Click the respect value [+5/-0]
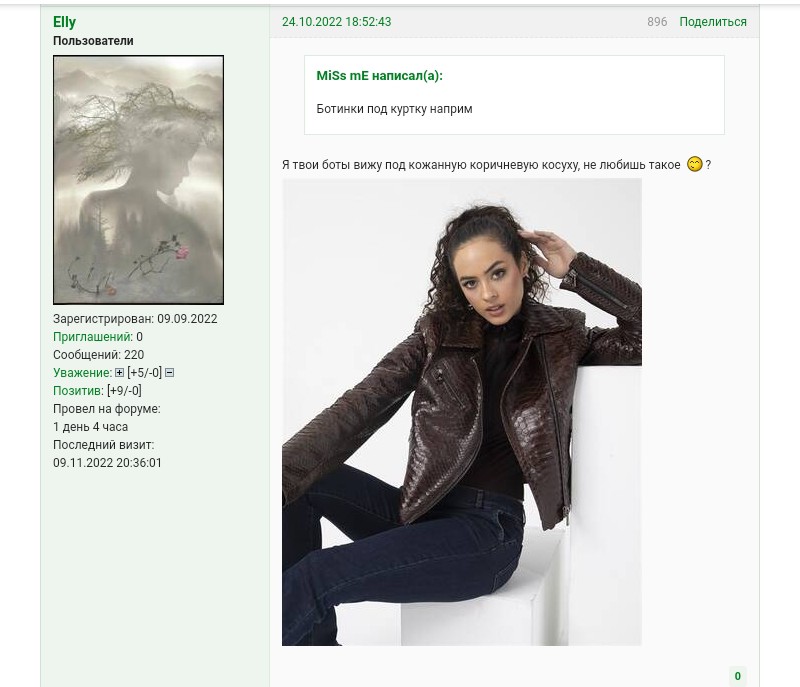The image size is (800, 687). point(144,373)
